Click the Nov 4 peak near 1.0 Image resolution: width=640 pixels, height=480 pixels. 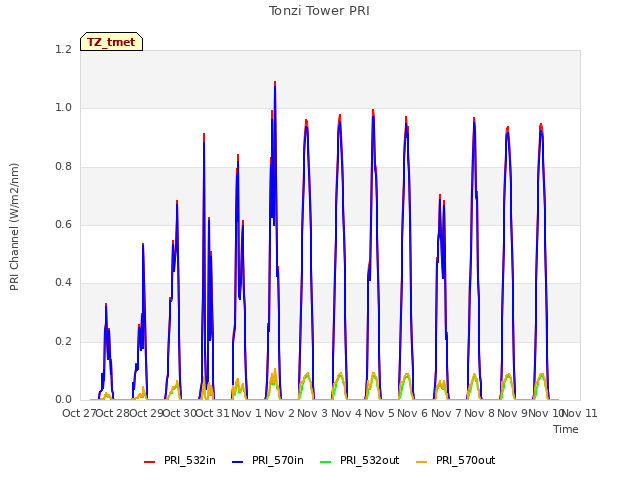[x=373, y=111]
